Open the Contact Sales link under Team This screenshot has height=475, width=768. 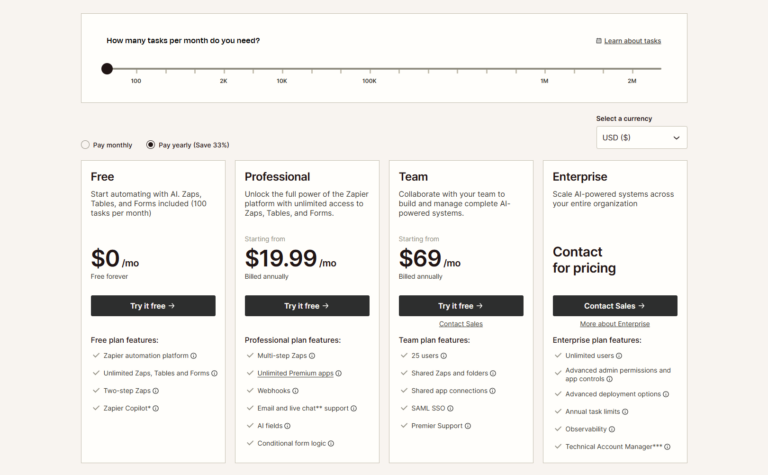461,324
